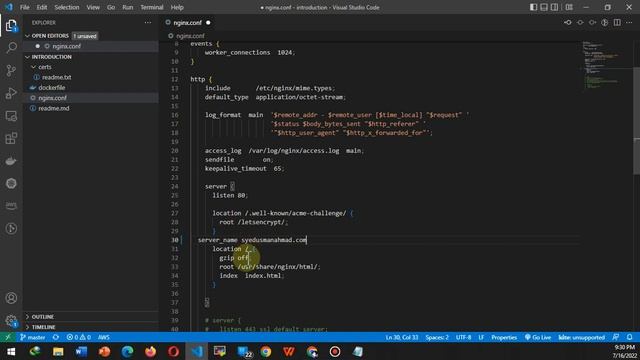This screenshot has height=360, width=640.
Task: Click the feedback icon in status bar
Action: pos(616,337)
